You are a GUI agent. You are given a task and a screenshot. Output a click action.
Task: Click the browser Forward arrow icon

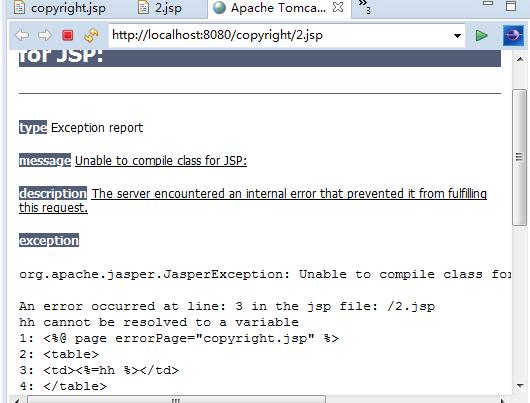click(x=45, y=35)
